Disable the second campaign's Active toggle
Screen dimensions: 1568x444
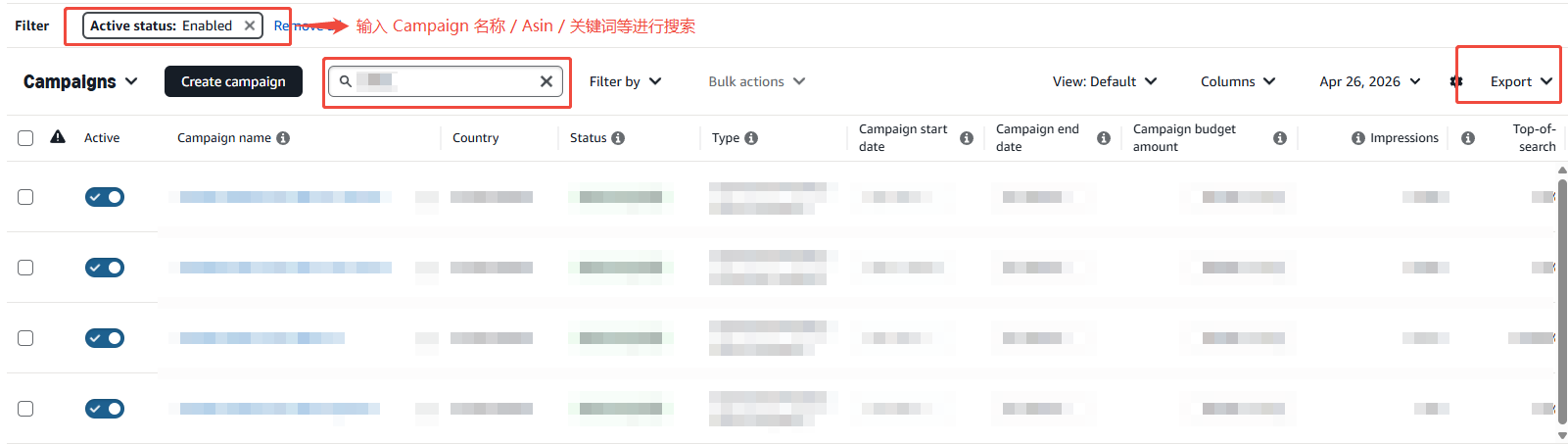105,268
